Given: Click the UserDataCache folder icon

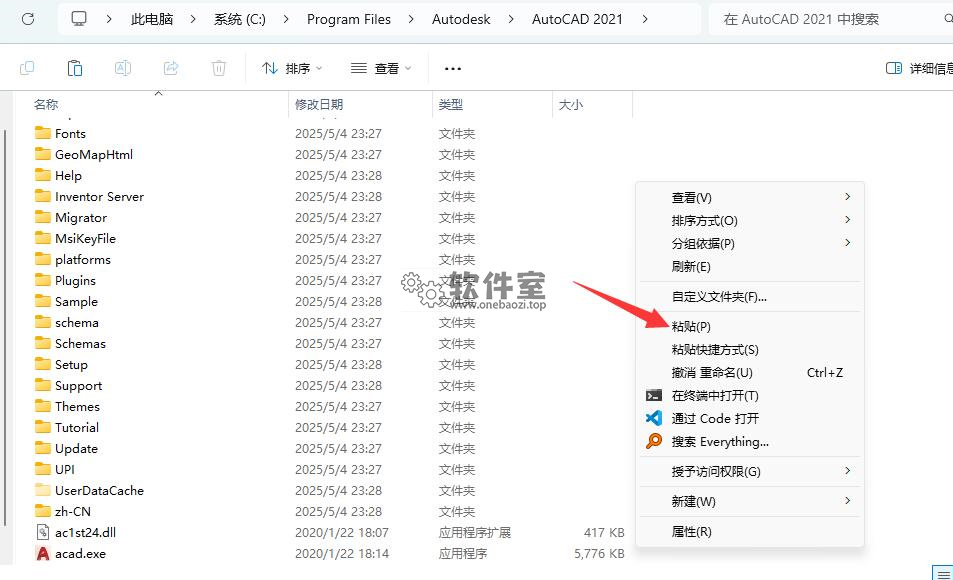Looking at the screenshot, I should point(43,489).
